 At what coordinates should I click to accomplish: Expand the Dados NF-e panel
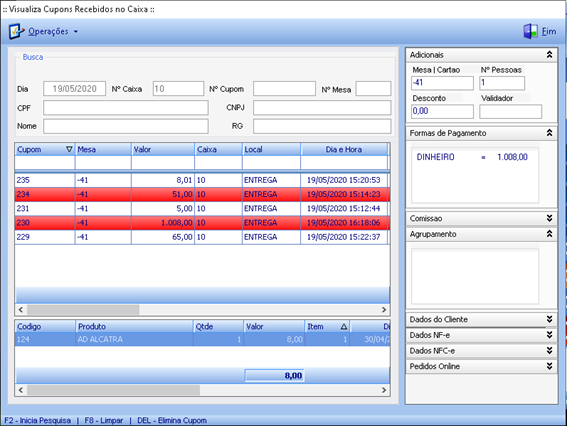click(549, 335)
